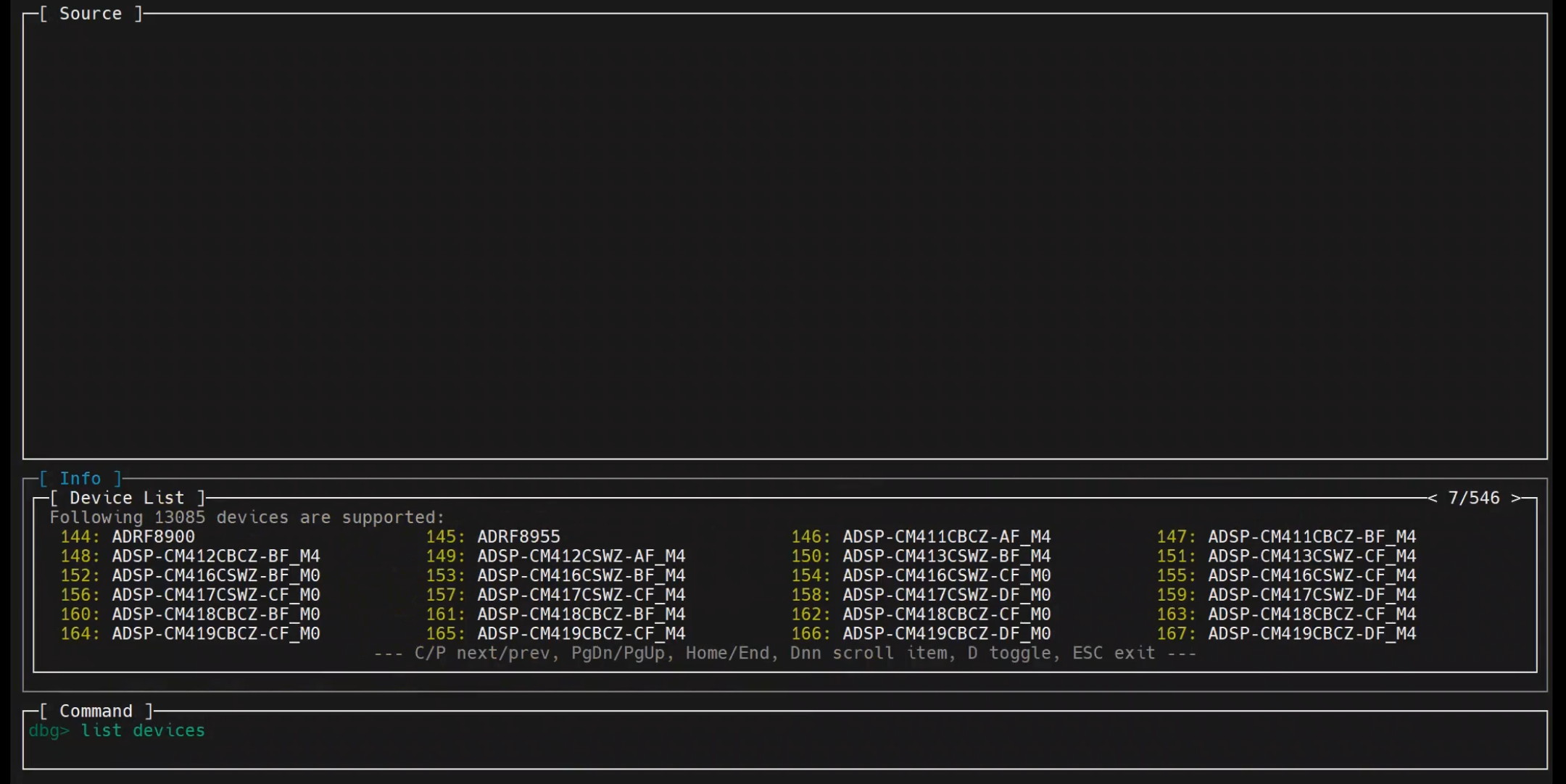1566x784 pixels.
Task: Select the Info panel title
Action: click(80, 478)
